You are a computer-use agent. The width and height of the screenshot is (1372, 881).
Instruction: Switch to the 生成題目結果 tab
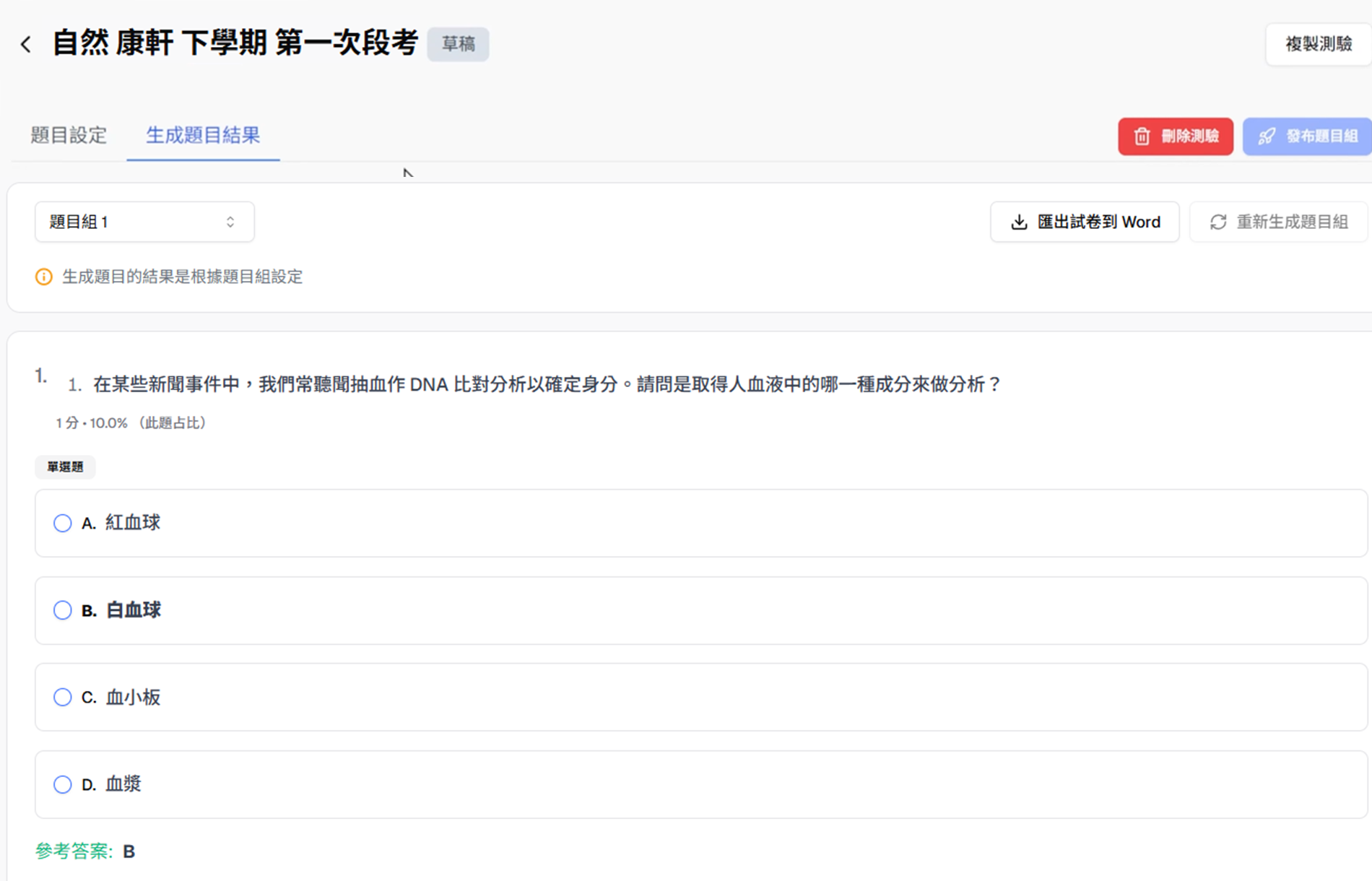203,135
